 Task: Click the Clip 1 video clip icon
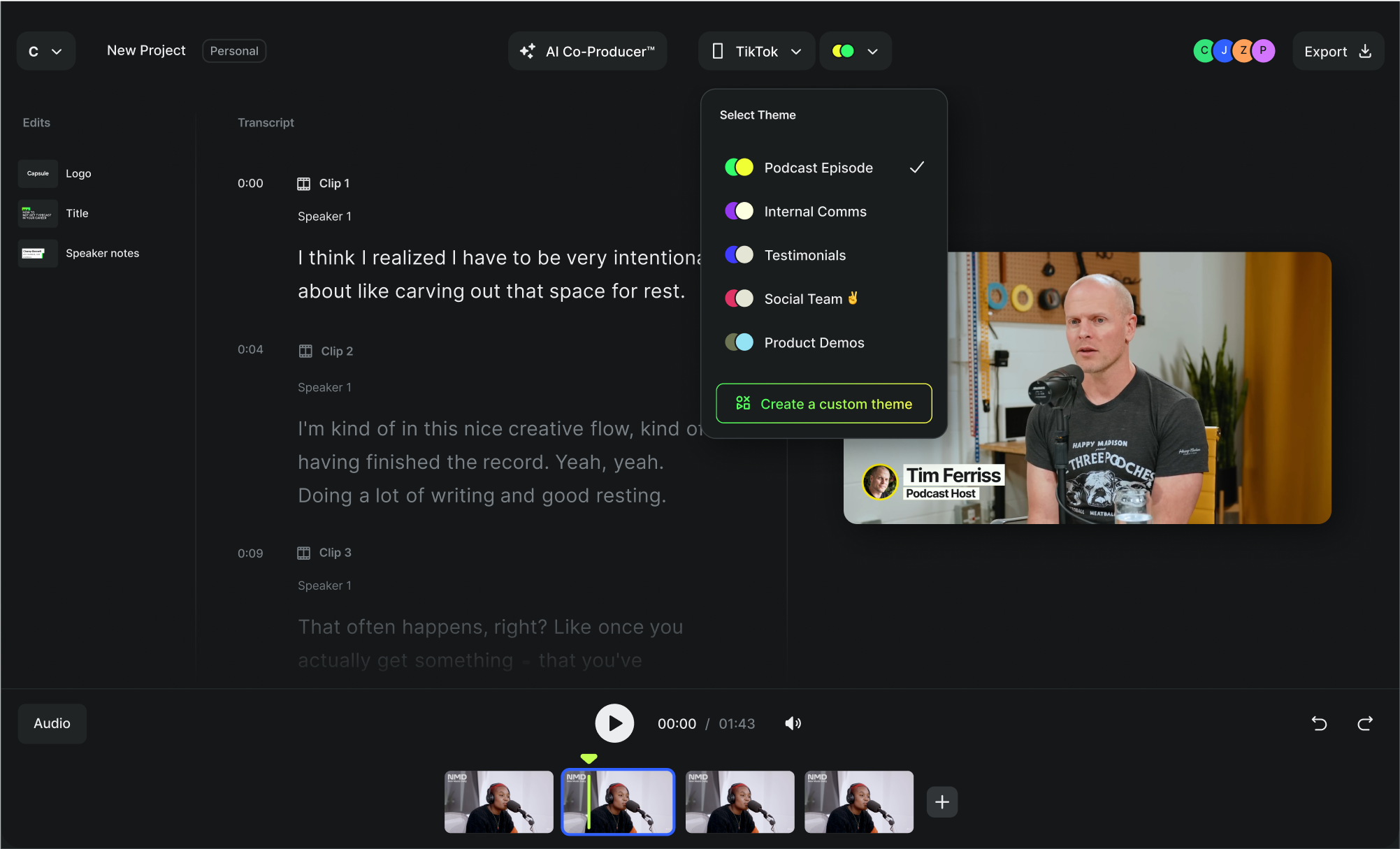(x=303, y=183)
